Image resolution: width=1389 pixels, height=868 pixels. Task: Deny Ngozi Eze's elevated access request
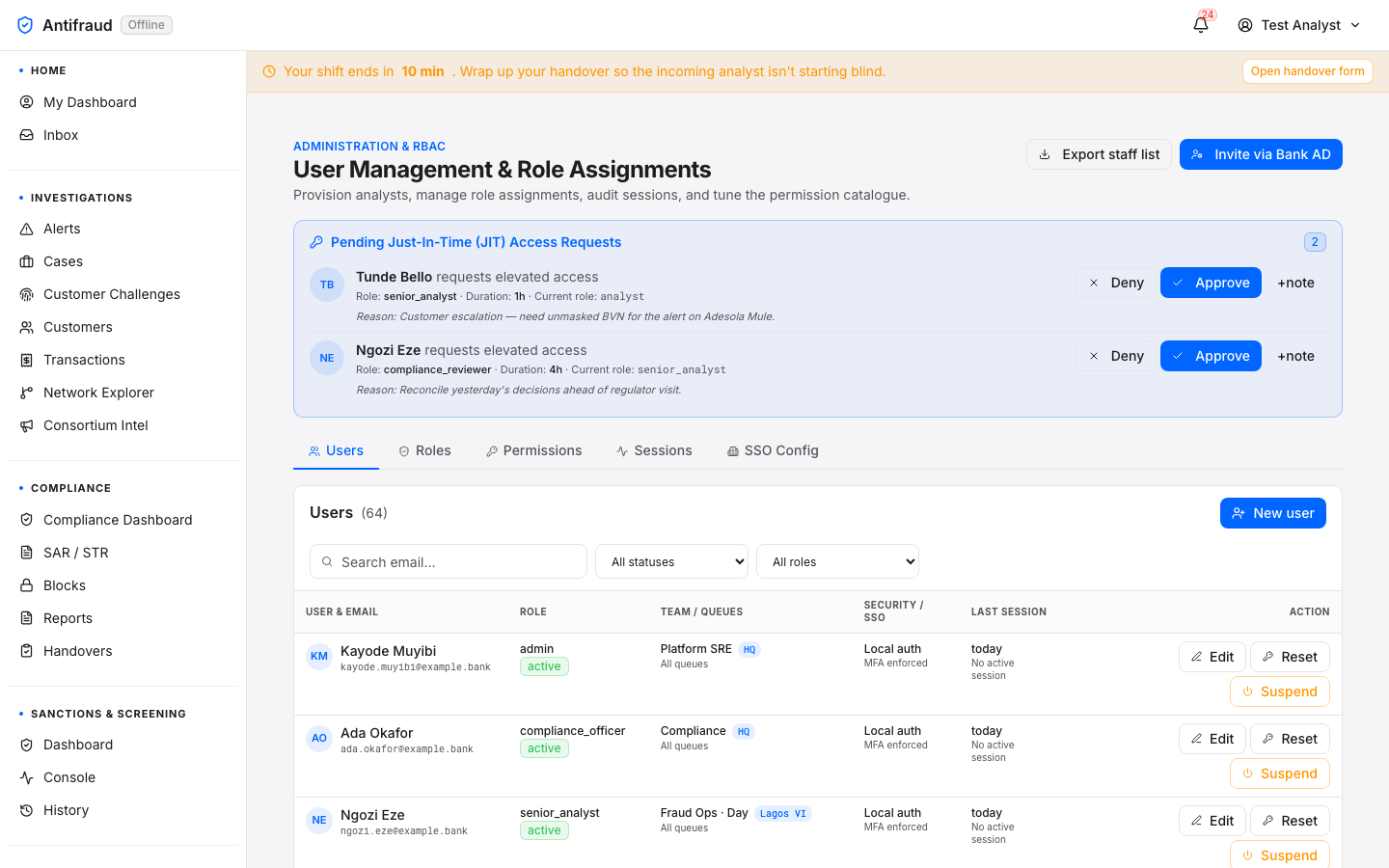(1115, 356)
